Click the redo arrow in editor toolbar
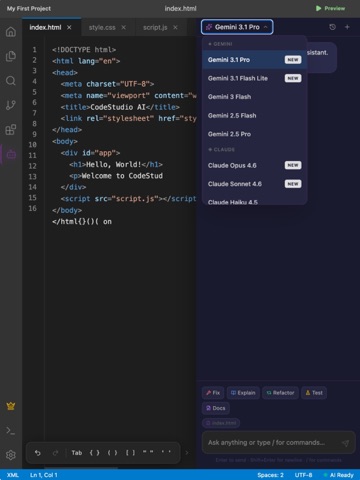Screen dimensions: 360x480 pyautogui.click(x=55, y=453)
